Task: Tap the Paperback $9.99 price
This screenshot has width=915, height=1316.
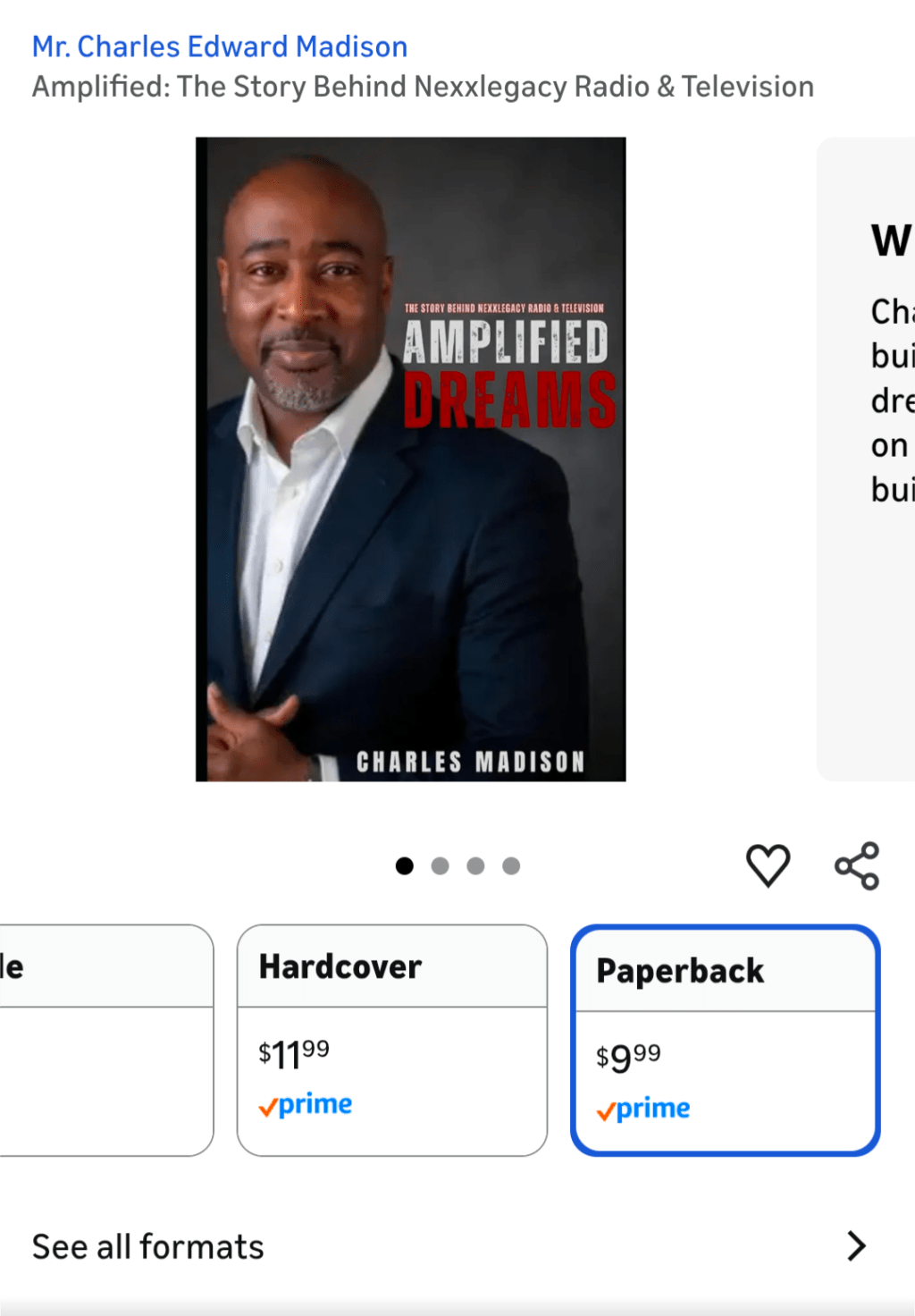Action: 628,1059
